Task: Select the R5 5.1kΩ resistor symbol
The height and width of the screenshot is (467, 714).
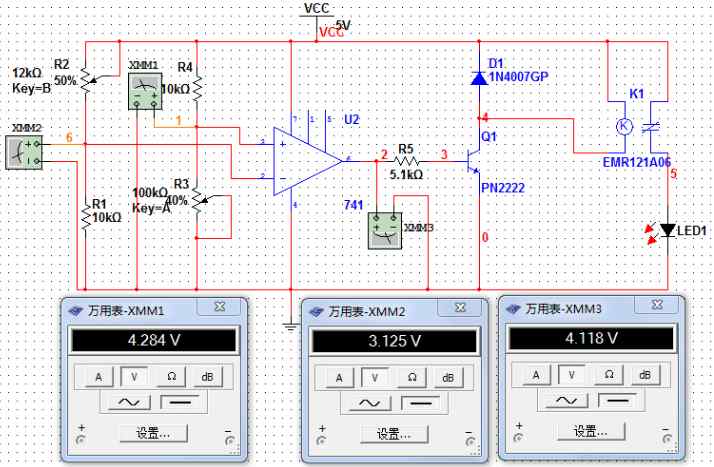Action: tap(406, 161)
